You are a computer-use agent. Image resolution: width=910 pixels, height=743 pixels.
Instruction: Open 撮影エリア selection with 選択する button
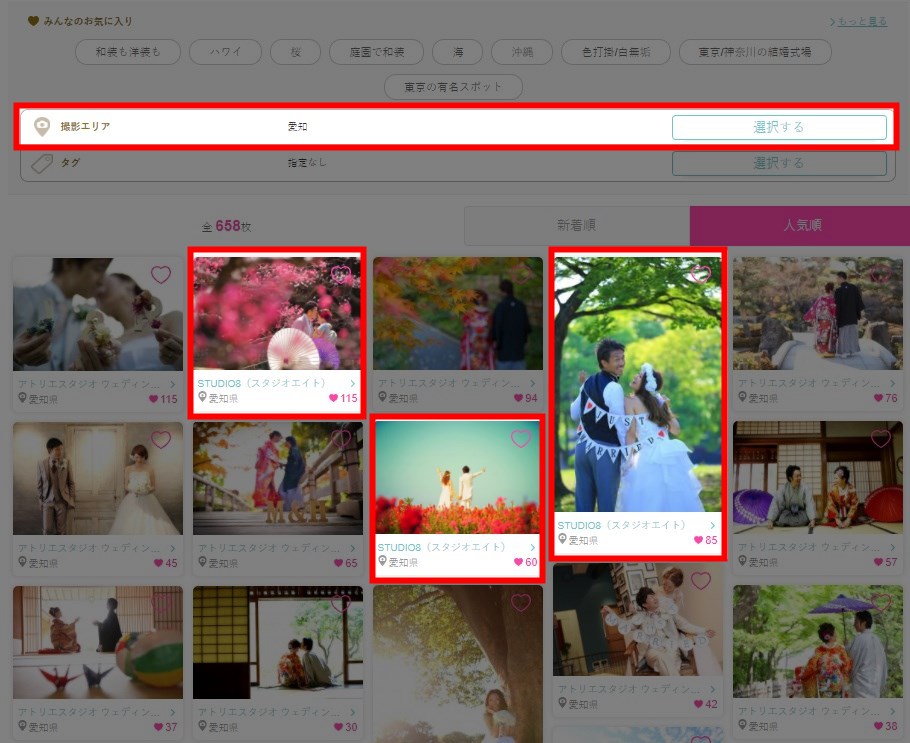(778, 127)
